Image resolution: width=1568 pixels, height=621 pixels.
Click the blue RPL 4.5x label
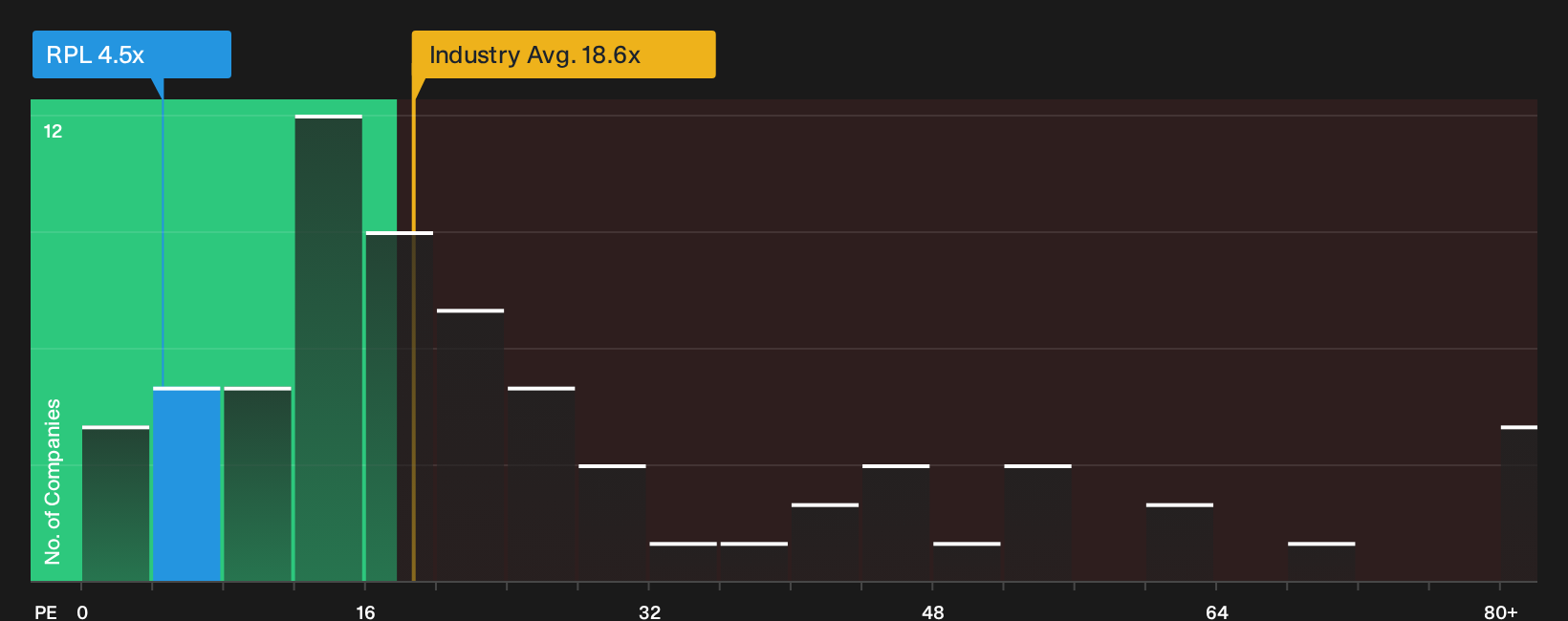pyautogui.click(x=132, y=54)
